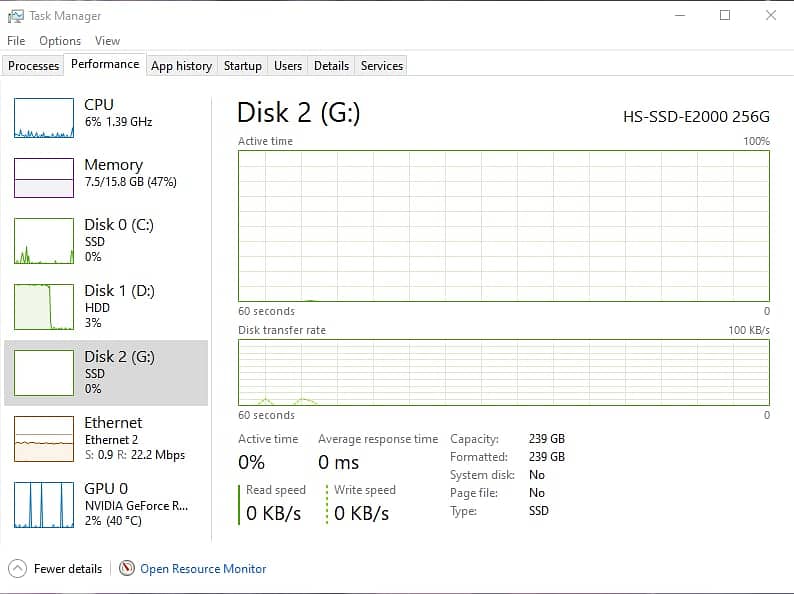Screen dimensions: 794x594
Task: Switch to the Services tab
Action: 382,66
